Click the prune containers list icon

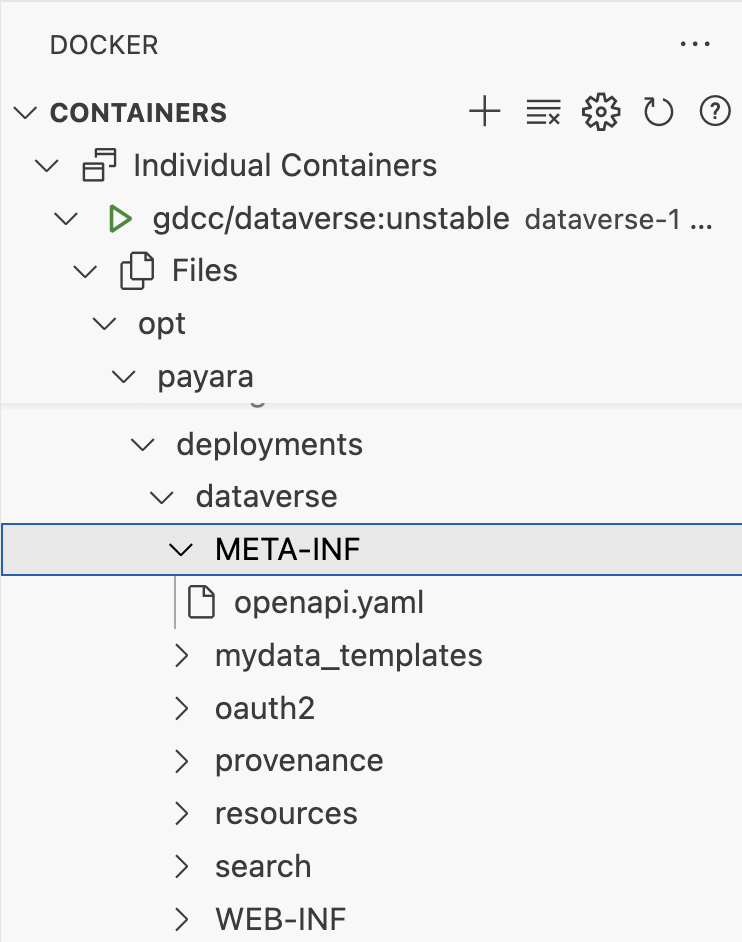click(543, 112)
